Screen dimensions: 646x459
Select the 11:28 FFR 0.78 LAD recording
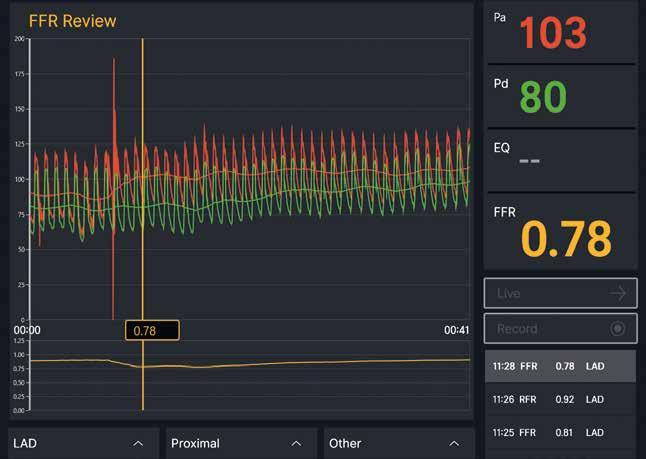pos(560,366)
